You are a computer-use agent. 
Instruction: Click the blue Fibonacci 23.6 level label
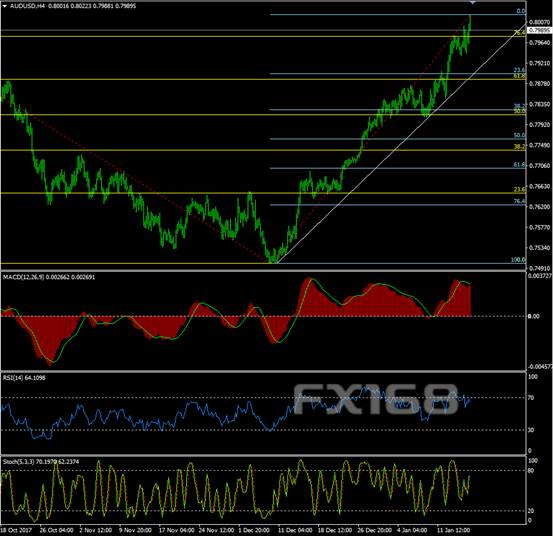click(519, 70)
